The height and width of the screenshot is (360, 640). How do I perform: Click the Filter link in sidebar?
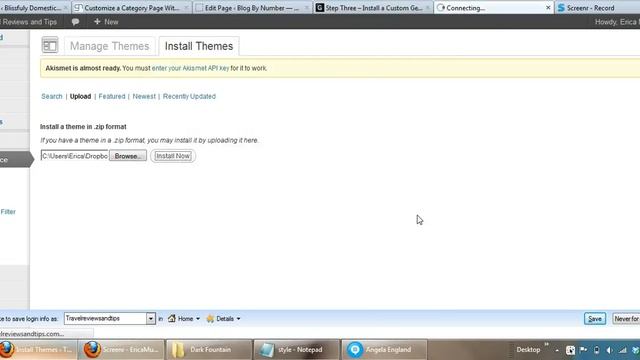click(8, 211)
